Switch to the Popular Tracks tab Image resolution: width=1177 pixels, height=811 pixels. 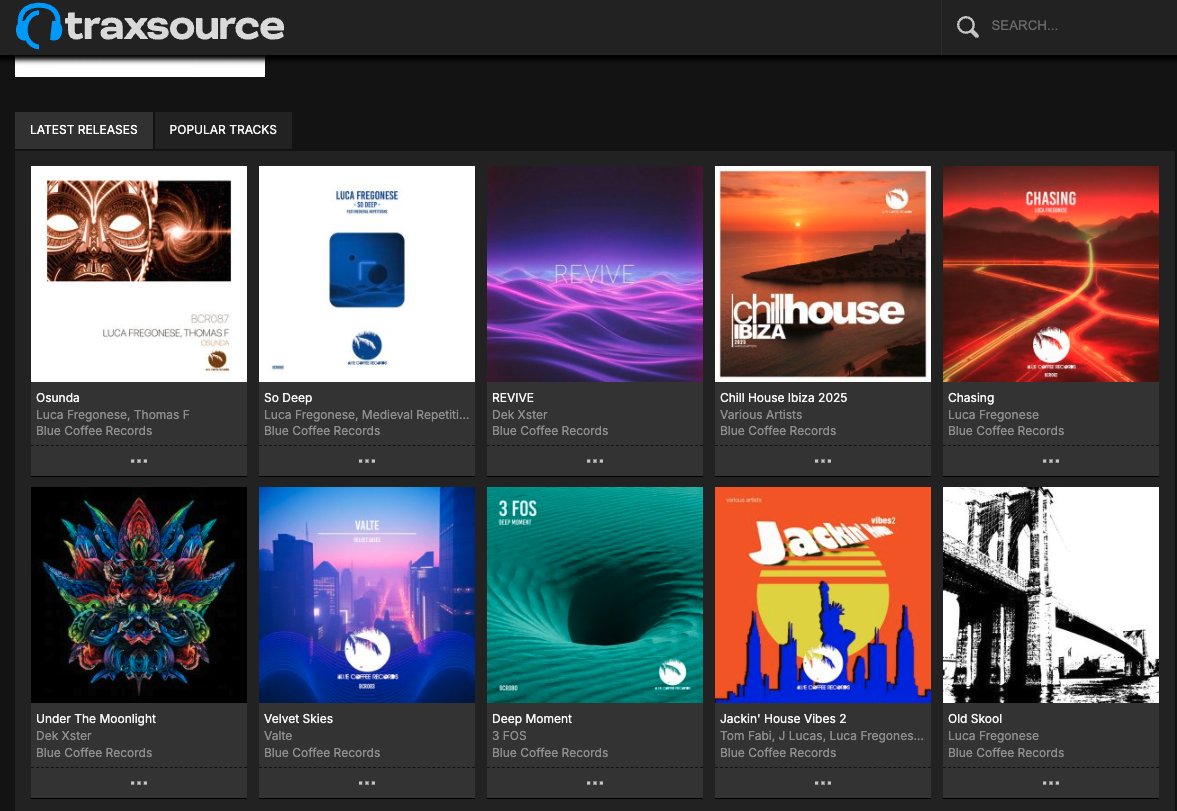[x=223, y=130]
